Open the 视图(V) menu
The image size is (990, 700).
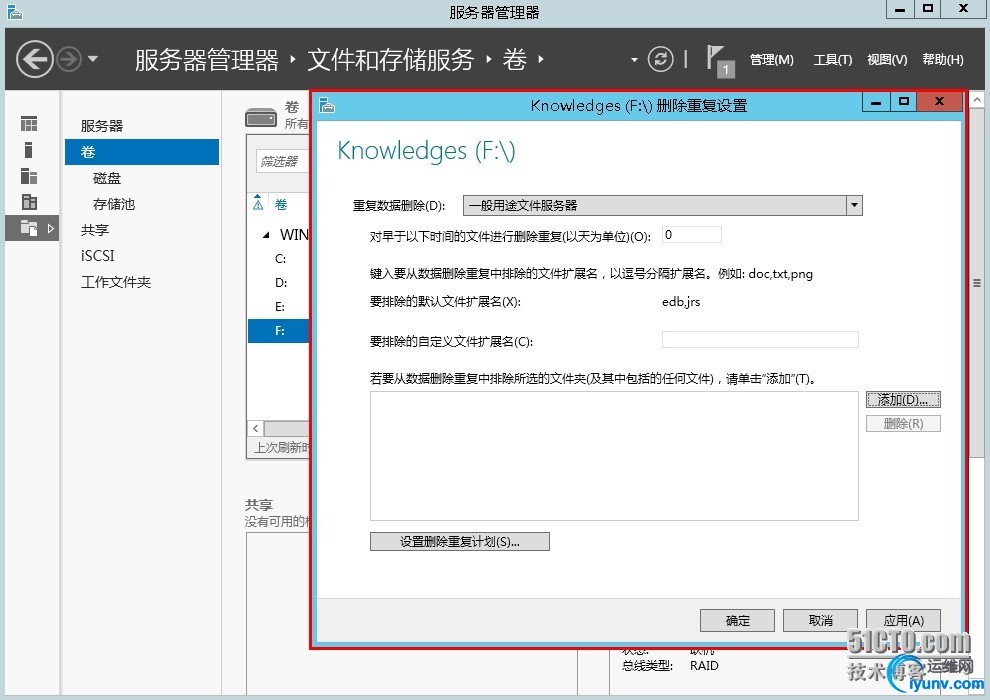point(886,60)
